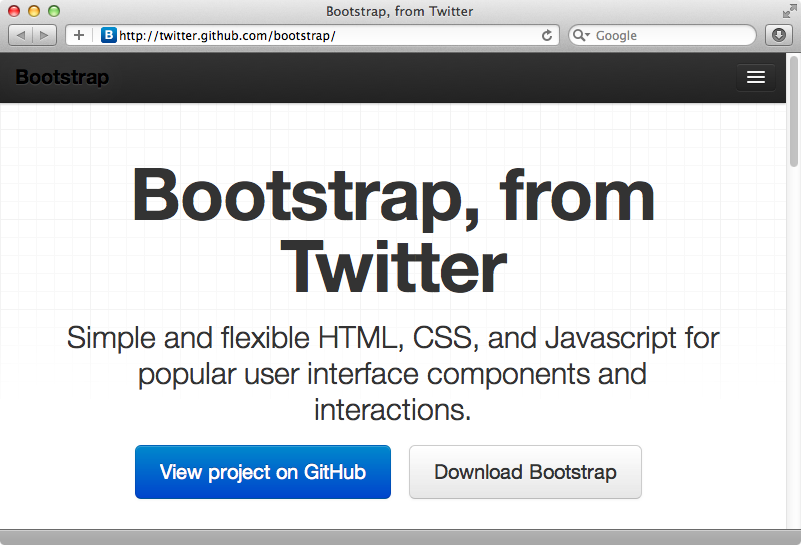Minimize the window with the yellow button
This screenshot has width=801, height=545.
tap(34, 11)
